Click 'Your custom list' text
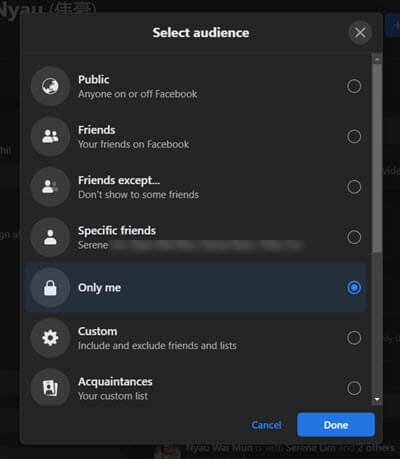Viewport: 400px width, 459px height. 113,396
